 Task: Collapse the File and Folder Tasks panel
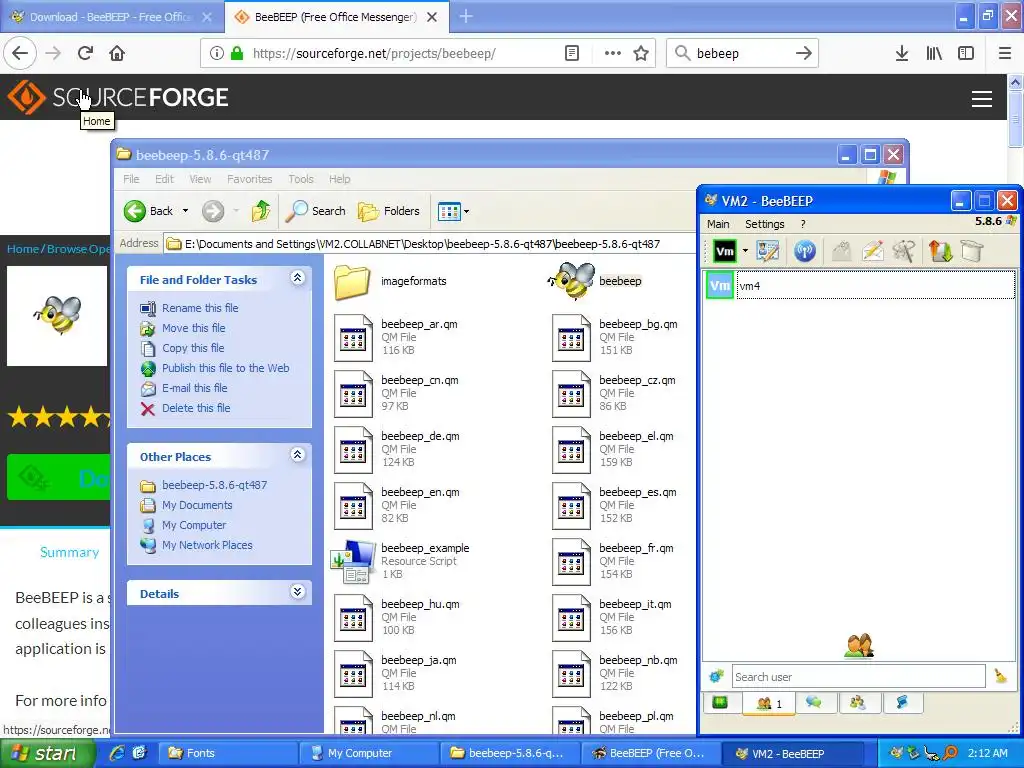(x=297, y=278)
